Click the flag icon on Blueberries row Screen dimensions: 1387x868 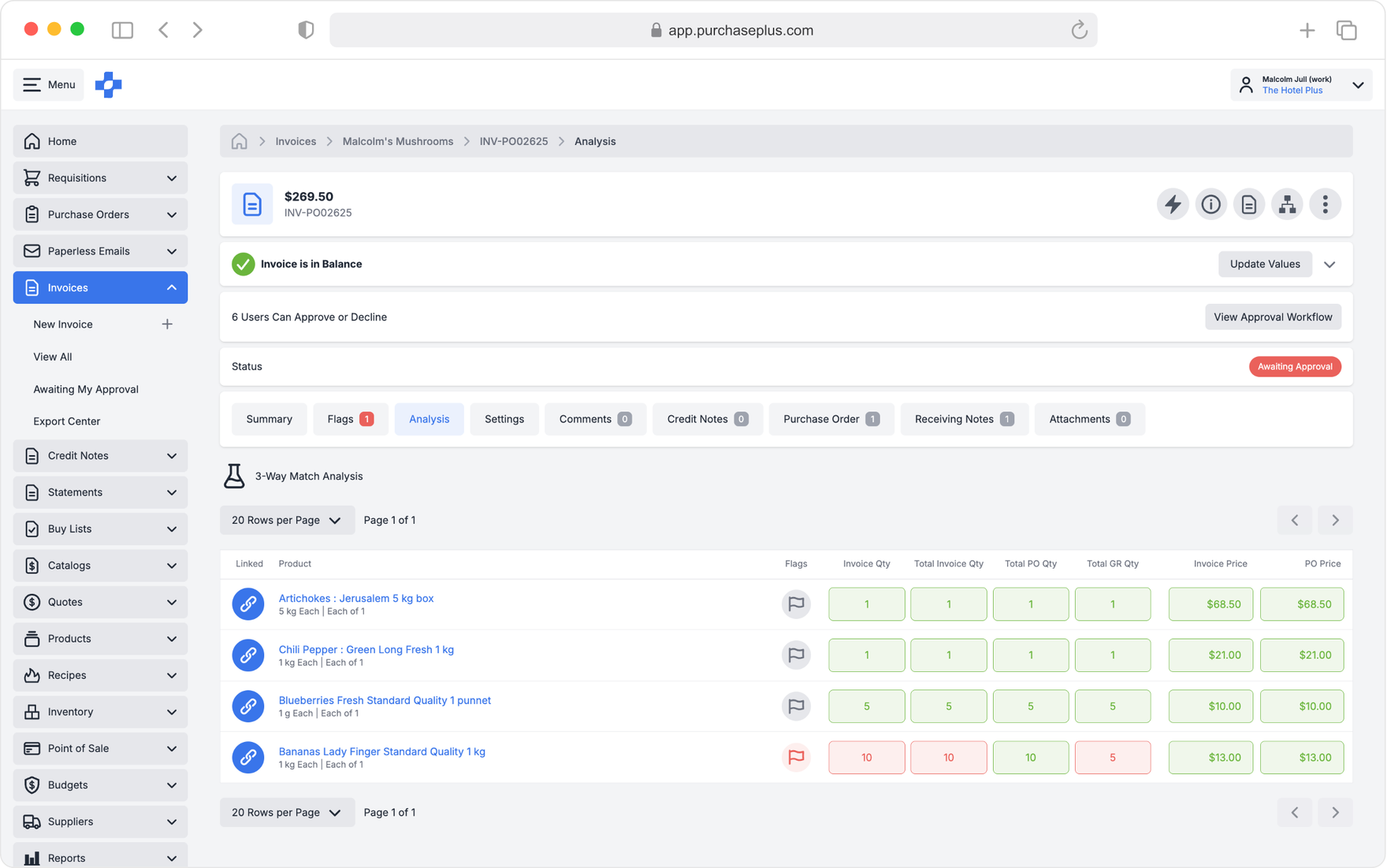[796, 707]
